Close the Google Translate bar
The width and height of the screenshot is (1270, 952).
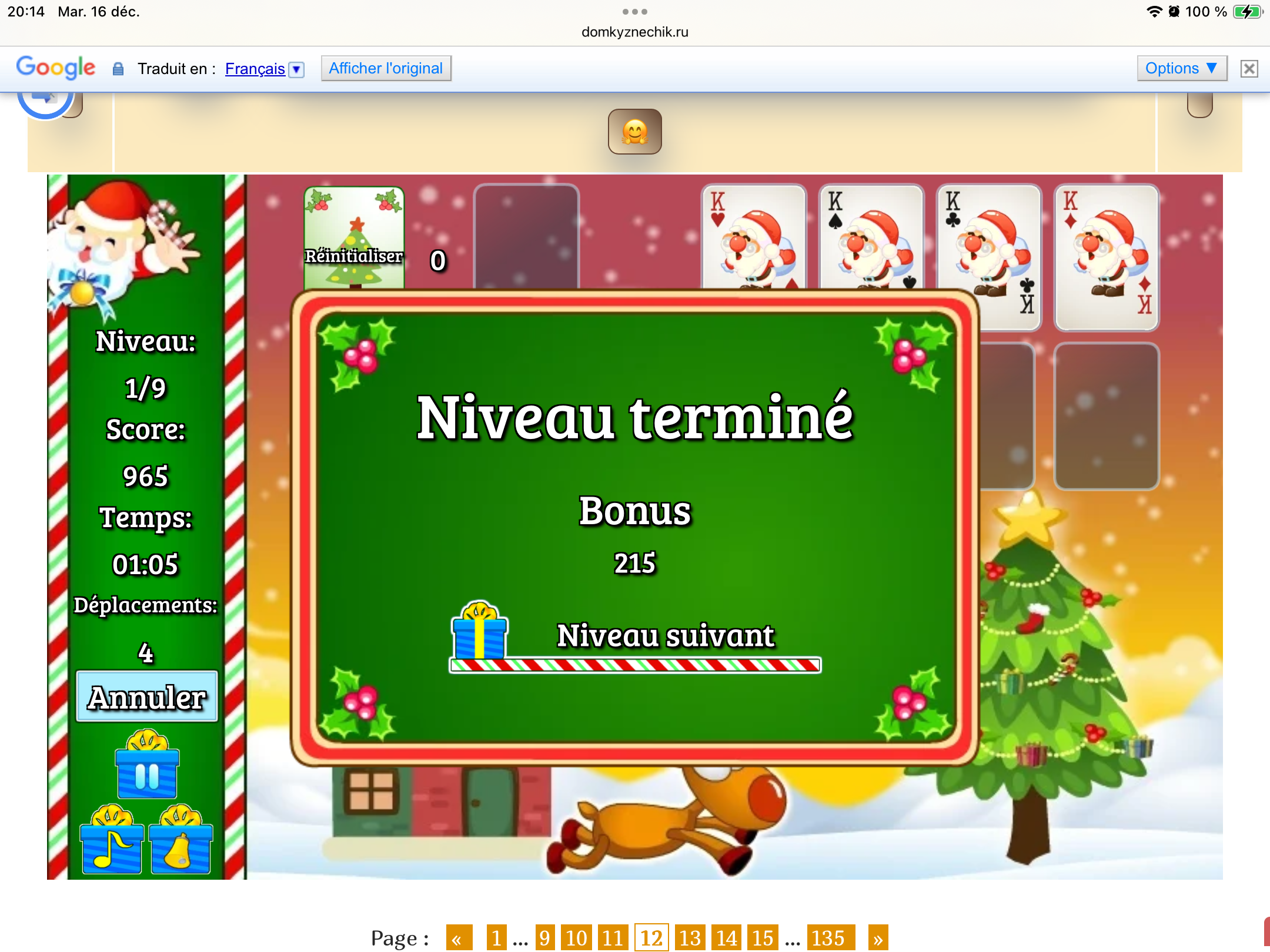pos(1249,69)
